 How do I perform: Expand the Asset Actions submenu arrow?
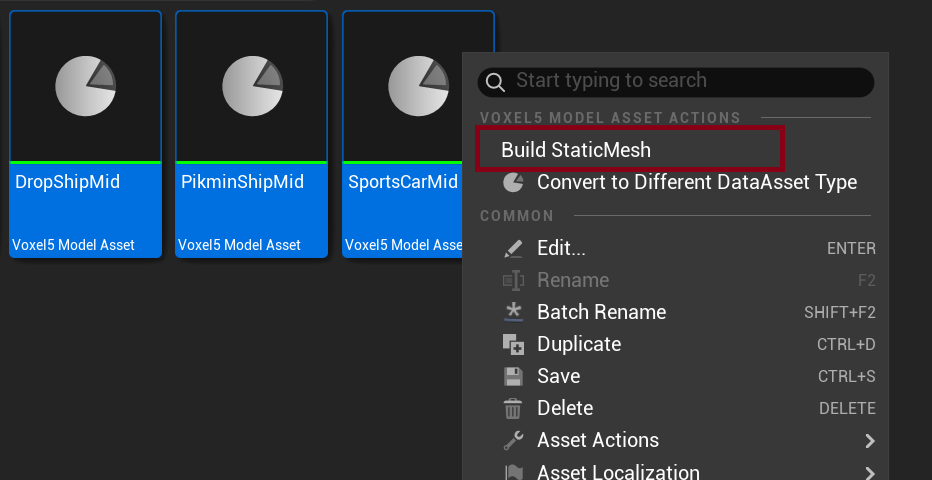[x=870, y=441]
